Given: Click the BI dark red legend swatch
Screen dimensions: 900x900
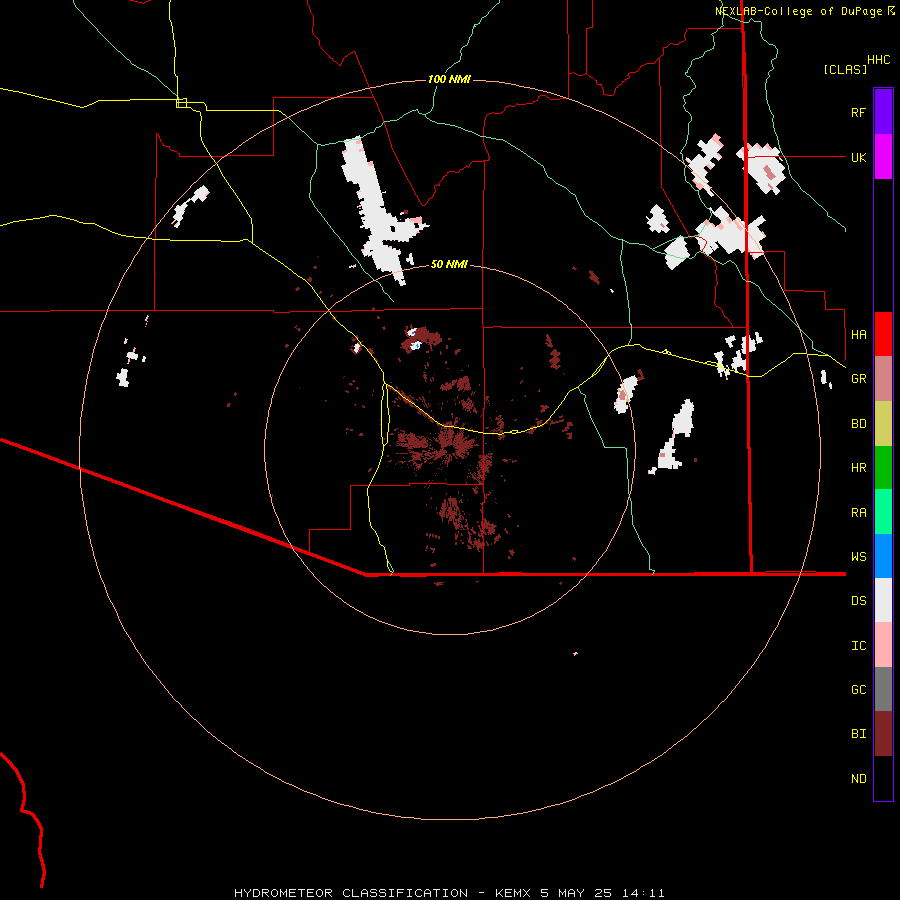Looking at the screenshot, I should pyautogui.click(x=883, y=734).
